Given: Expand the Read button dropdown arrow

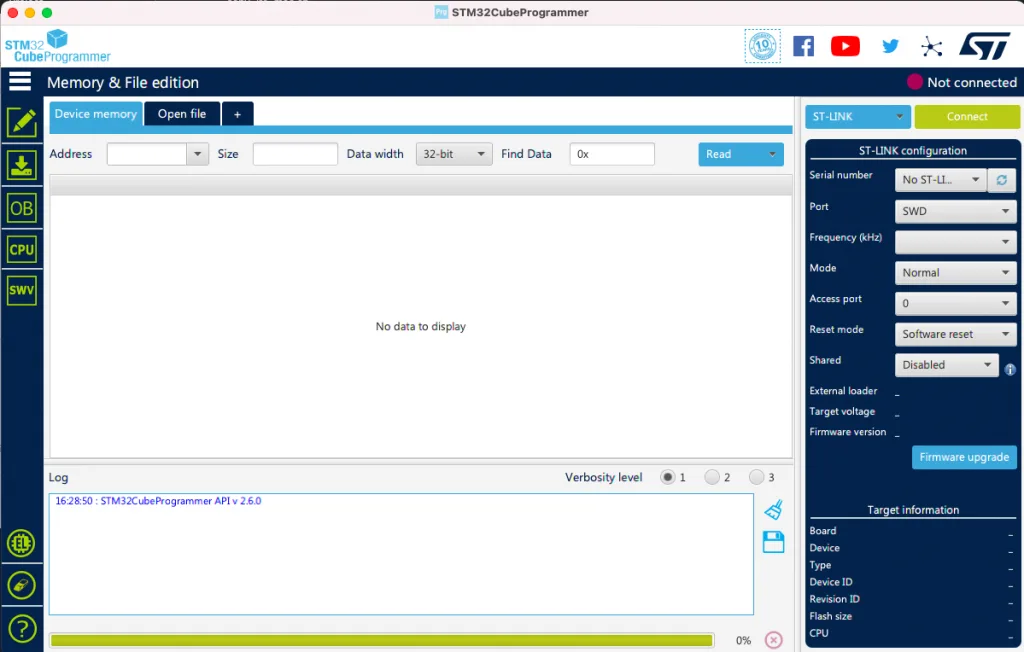Looking at the screenshot, I should pyautogui.click(x=772, y=154).
